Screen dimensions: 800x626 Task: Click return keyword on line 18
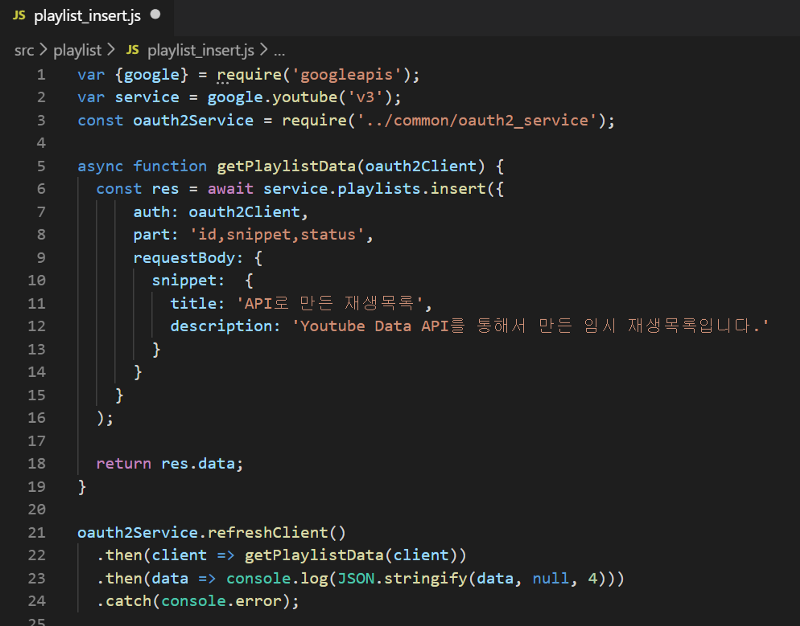point(123,464)
